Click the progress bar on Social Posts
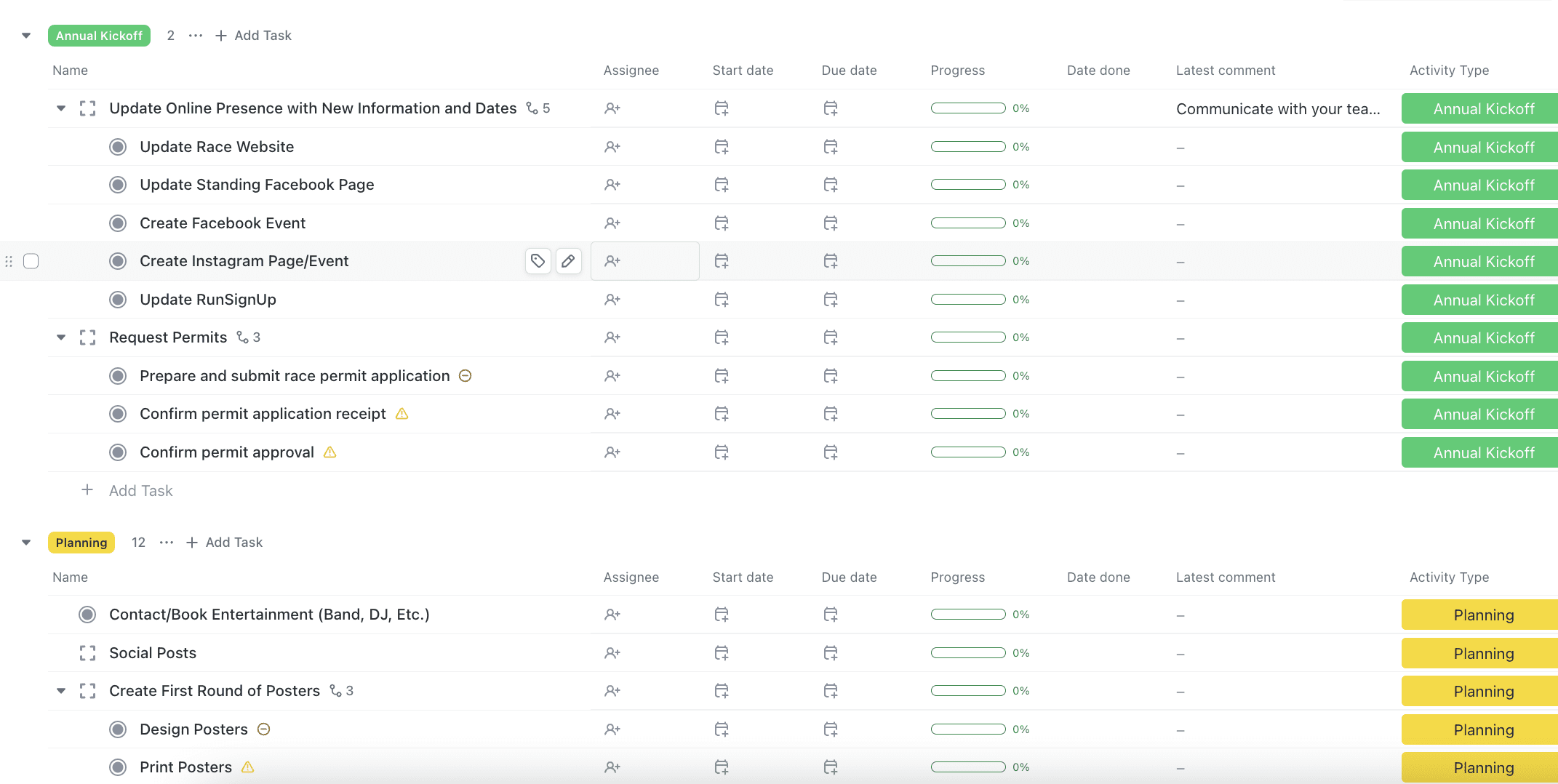This screenshot has width=1558, height=784. click(x=968, y=652)
